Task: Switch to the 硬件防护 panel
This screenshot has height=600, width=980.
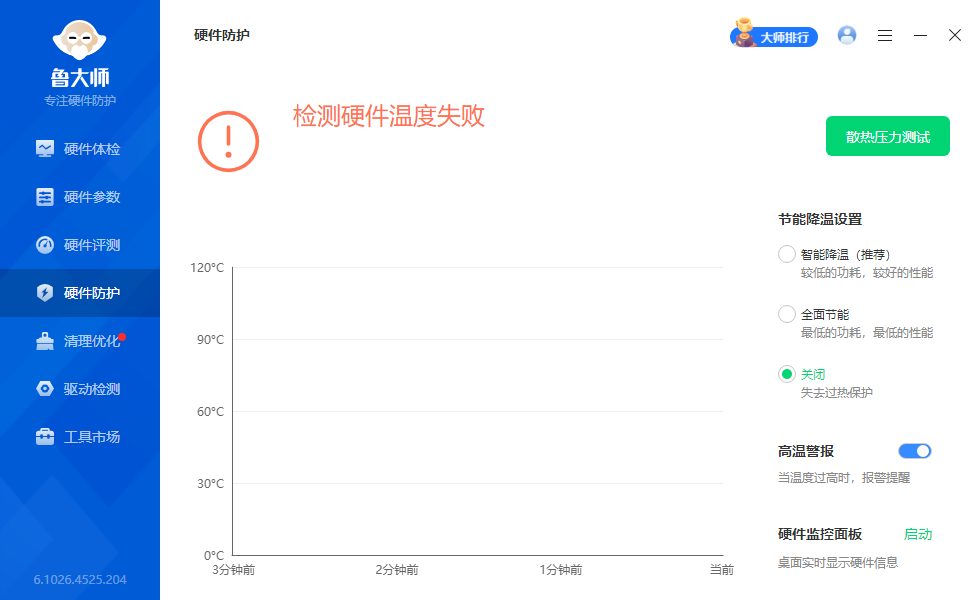Action: pos(80,292)
